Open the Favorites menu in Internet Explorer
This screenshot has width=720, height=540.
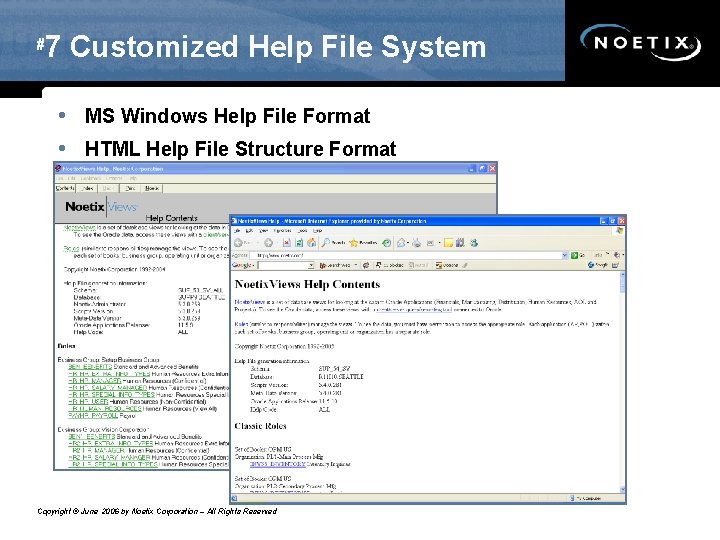(282, 231)
